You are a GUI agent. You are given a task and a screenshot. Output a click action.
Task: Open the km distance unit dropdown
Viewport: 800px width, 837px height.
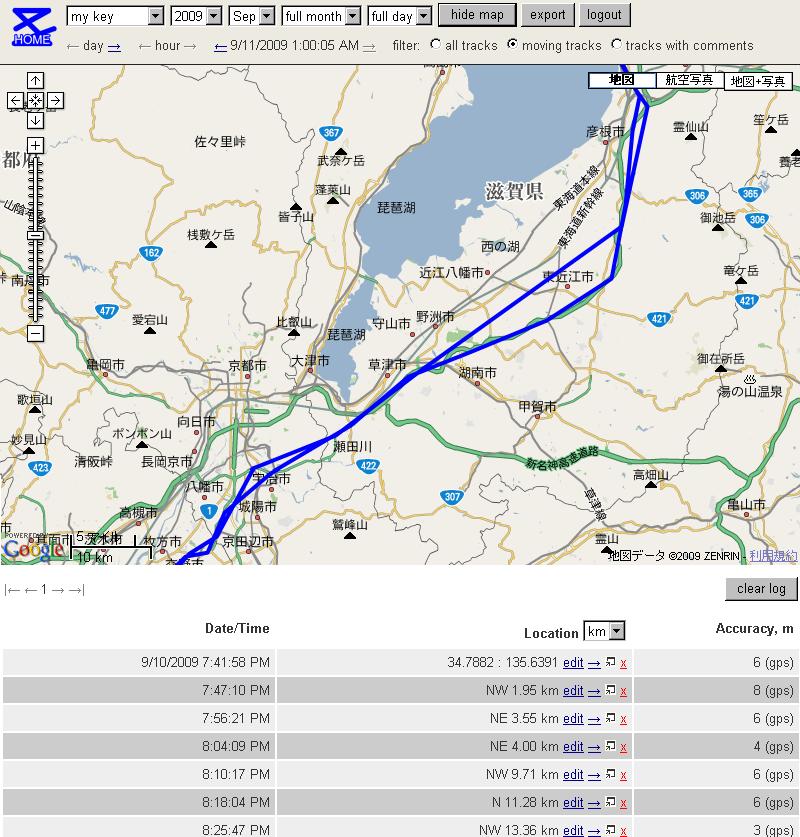click(604, 631)
